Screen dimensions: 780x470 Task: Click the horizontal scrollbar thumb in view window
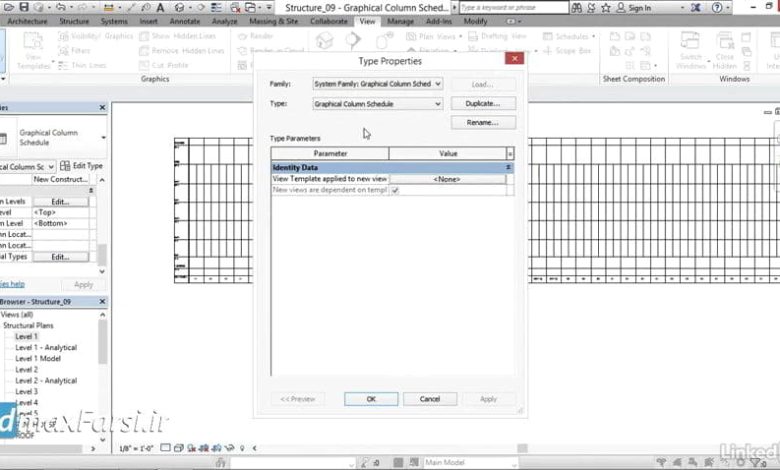click(x=522, y=448)
